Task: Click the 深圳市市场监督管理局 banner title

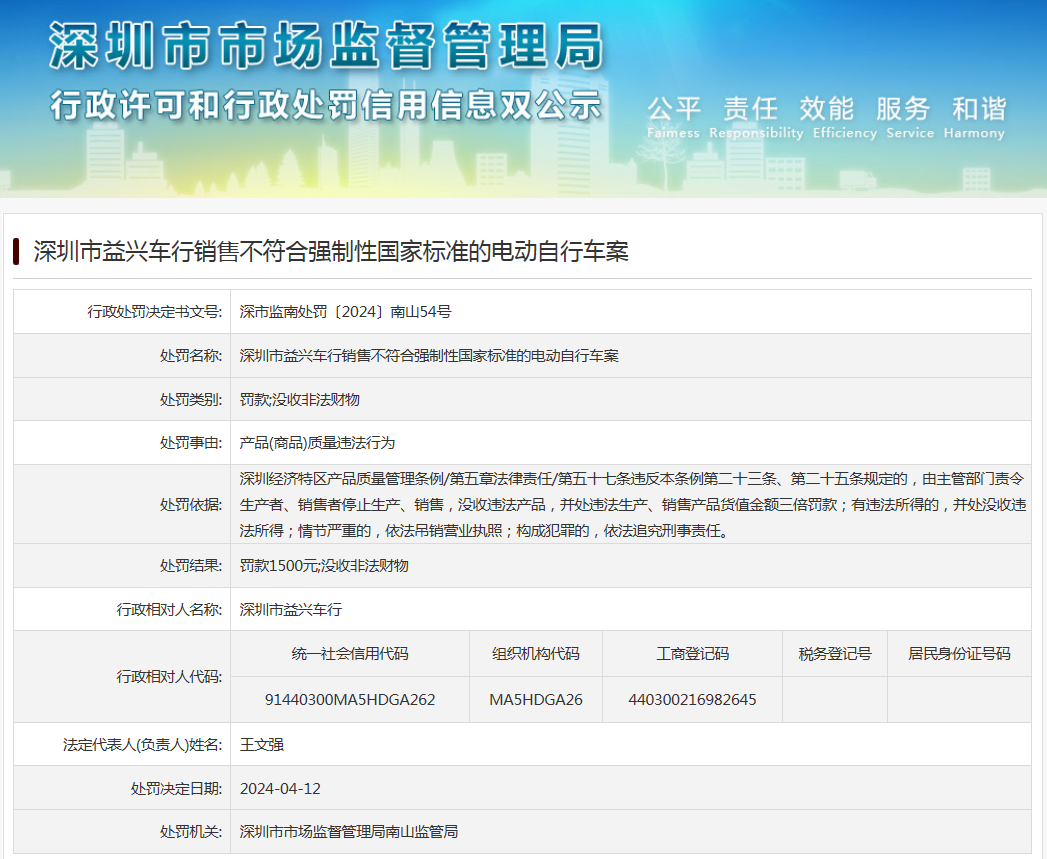Action: 326,46
